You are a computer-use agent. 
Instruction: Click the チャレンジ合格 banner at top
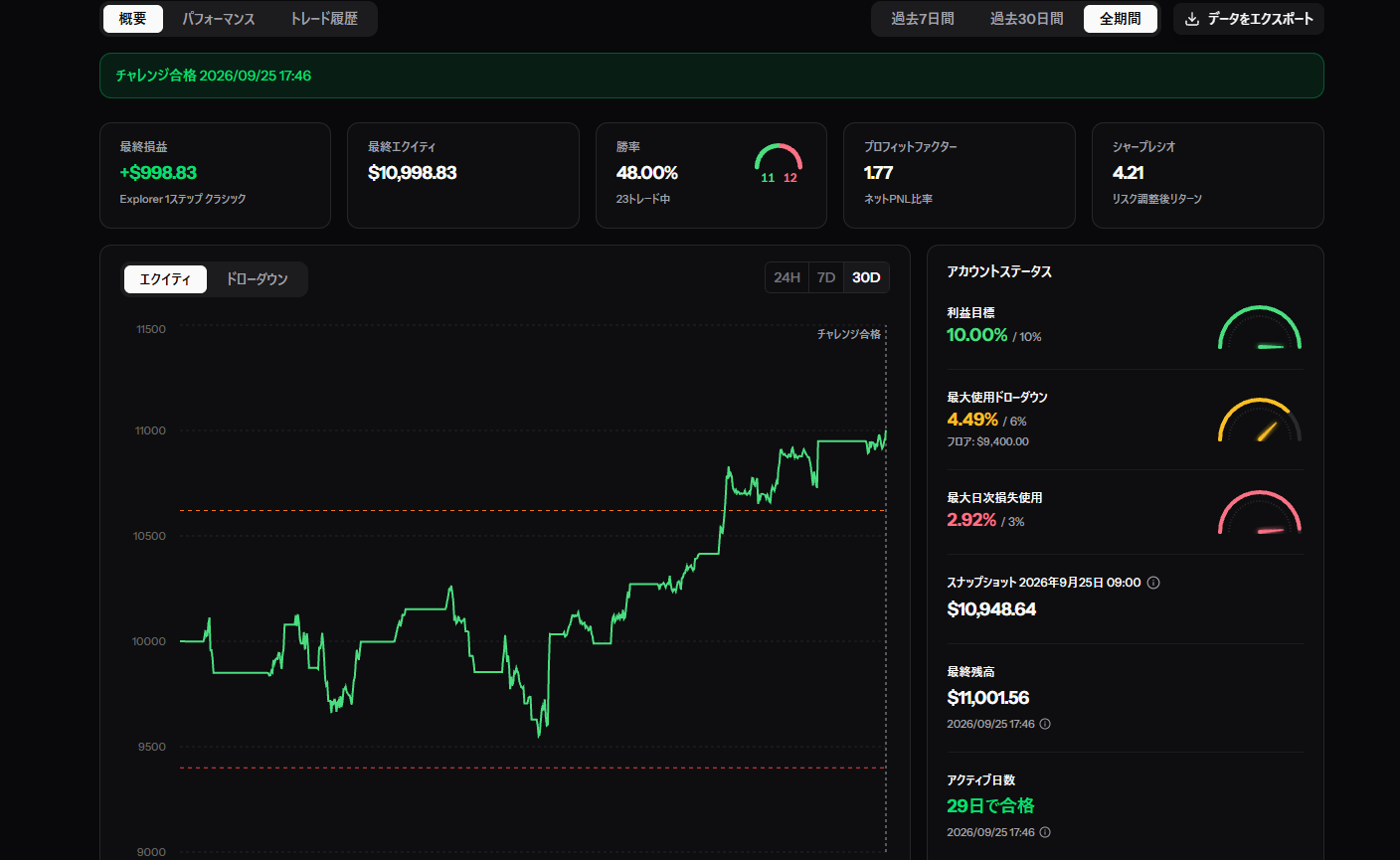[x=712, y=76]
